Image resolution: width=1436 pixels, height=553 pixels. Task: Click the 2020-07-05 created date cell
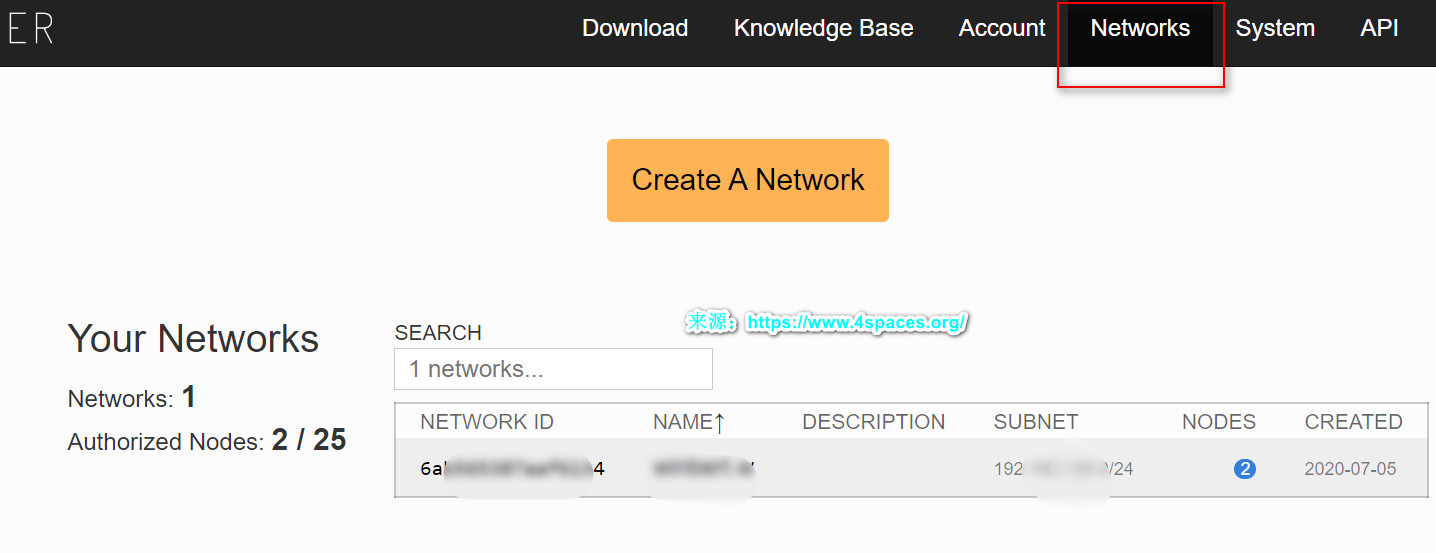point(1350,469)
